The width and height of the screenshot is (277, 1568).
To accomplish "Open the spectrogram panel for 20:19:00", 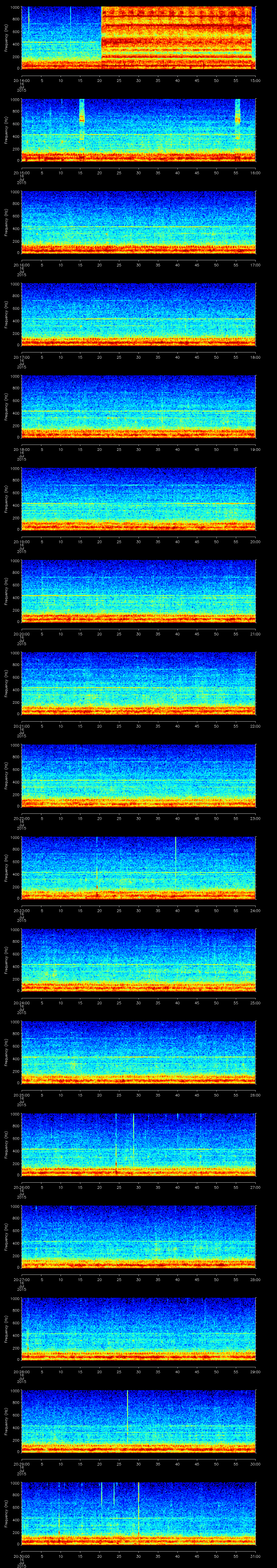I will coord(138,500).
